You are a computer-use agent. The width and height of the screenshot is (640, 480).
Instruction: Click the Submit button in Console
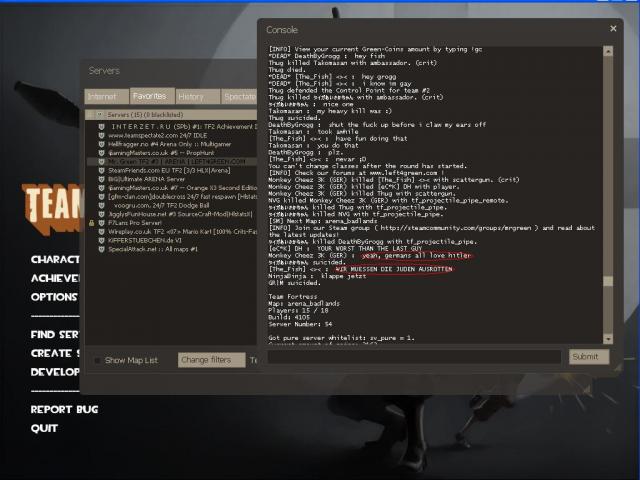pyautogui.click(x=589, y=357)
